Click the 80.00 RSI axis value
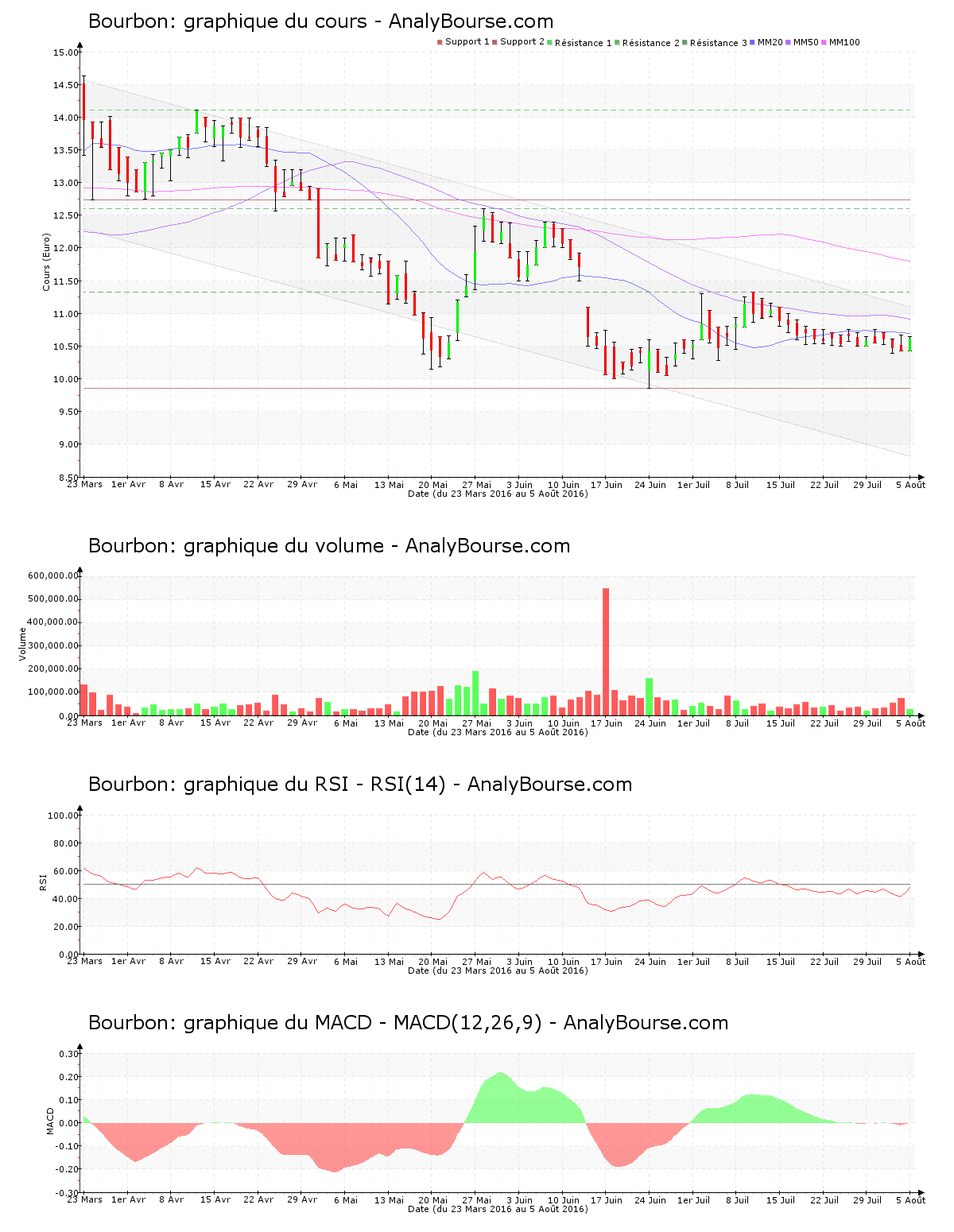Viewport: 954px width, 1232px height. [x=66, y=843]
